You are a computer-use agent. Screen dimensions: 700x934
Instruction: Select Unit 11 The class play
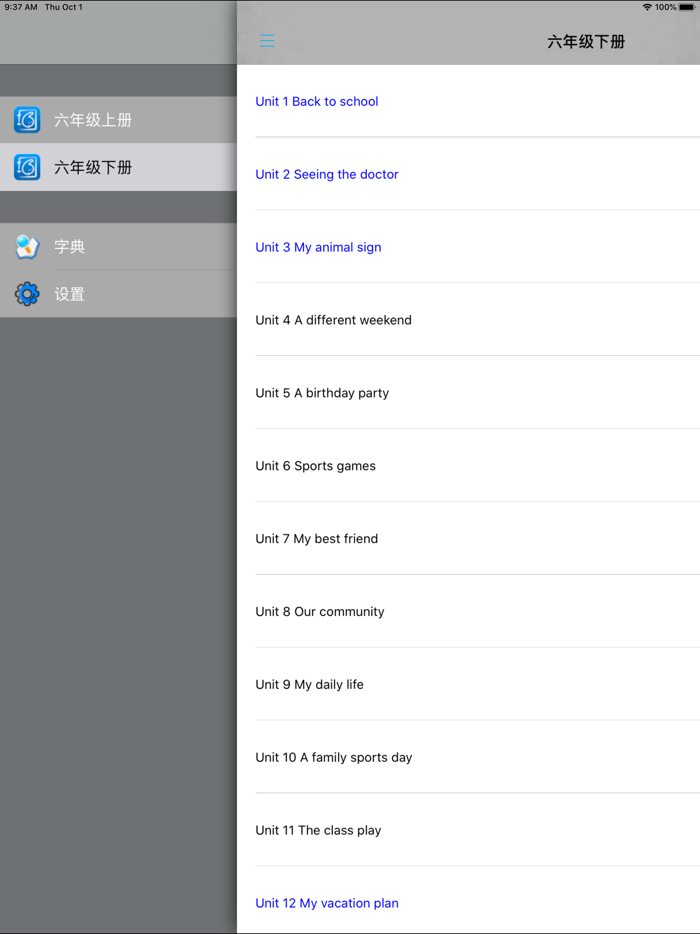[468, 830]
